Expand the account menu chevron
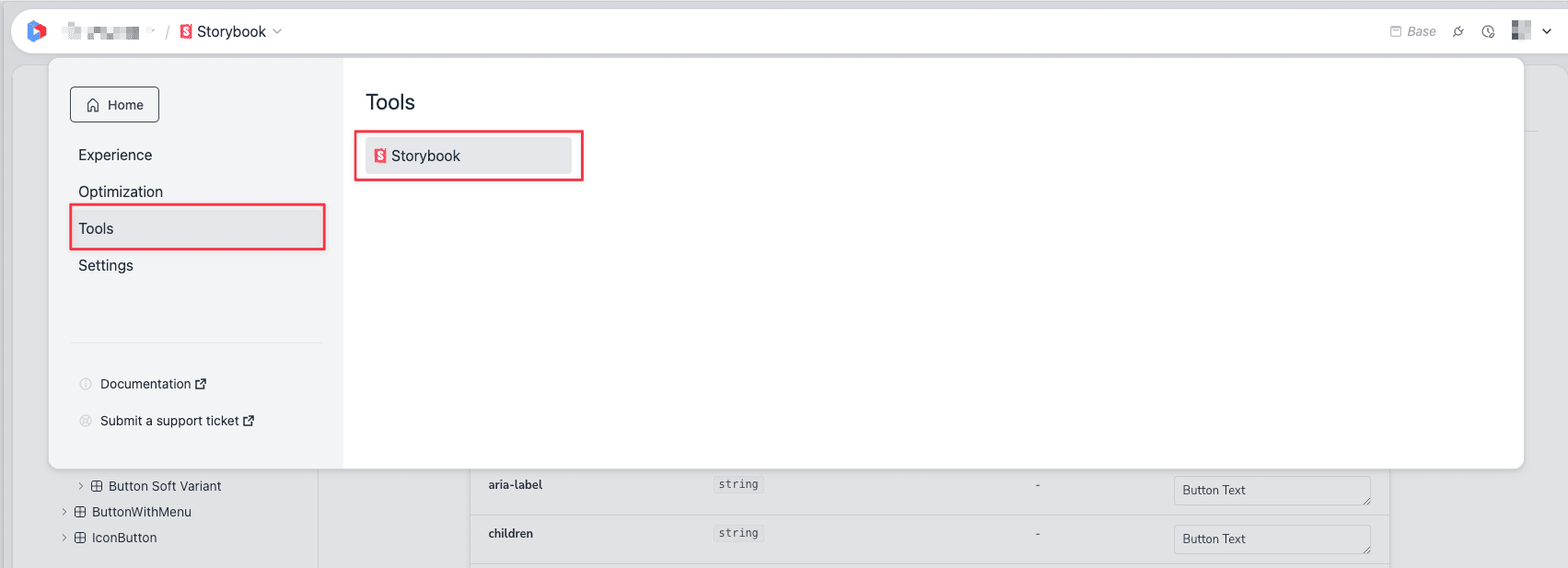The width and height of the screenshot is (1568, 568). [1547, 31]
